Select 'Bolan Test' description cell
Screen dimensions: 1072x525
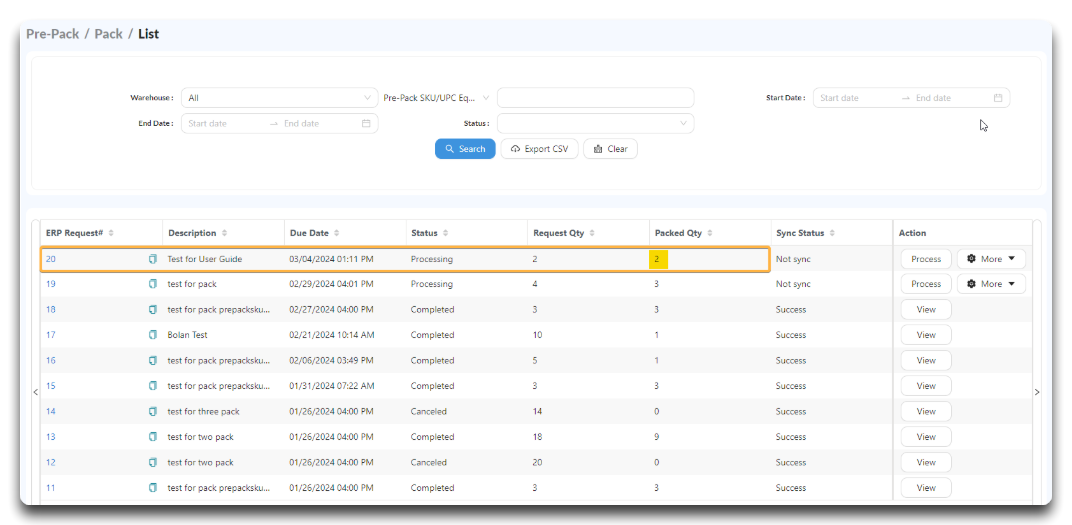187,335
